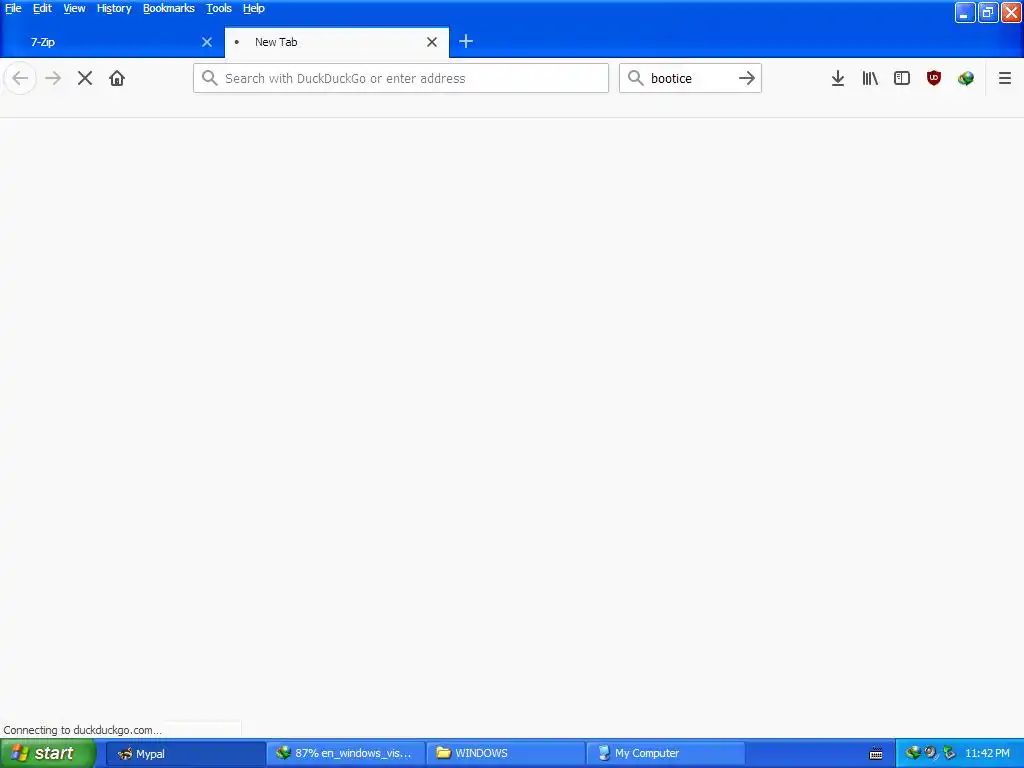Open the WINDOWS folder taskbar item
Viewport: 1024px width, 768px height.
click(x=505, y=754)
